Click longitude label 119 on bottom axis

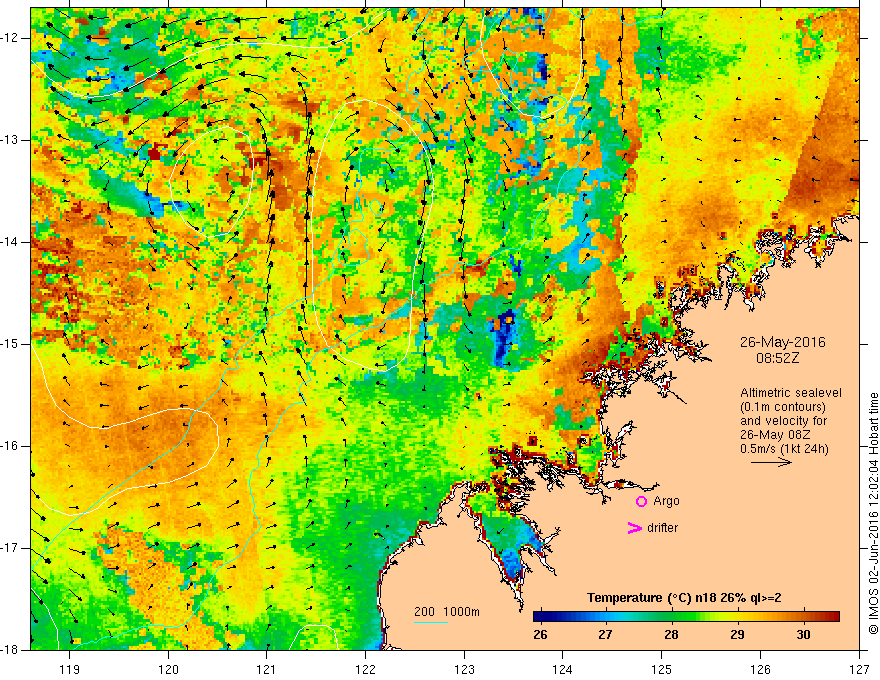[x=70, y=669]
